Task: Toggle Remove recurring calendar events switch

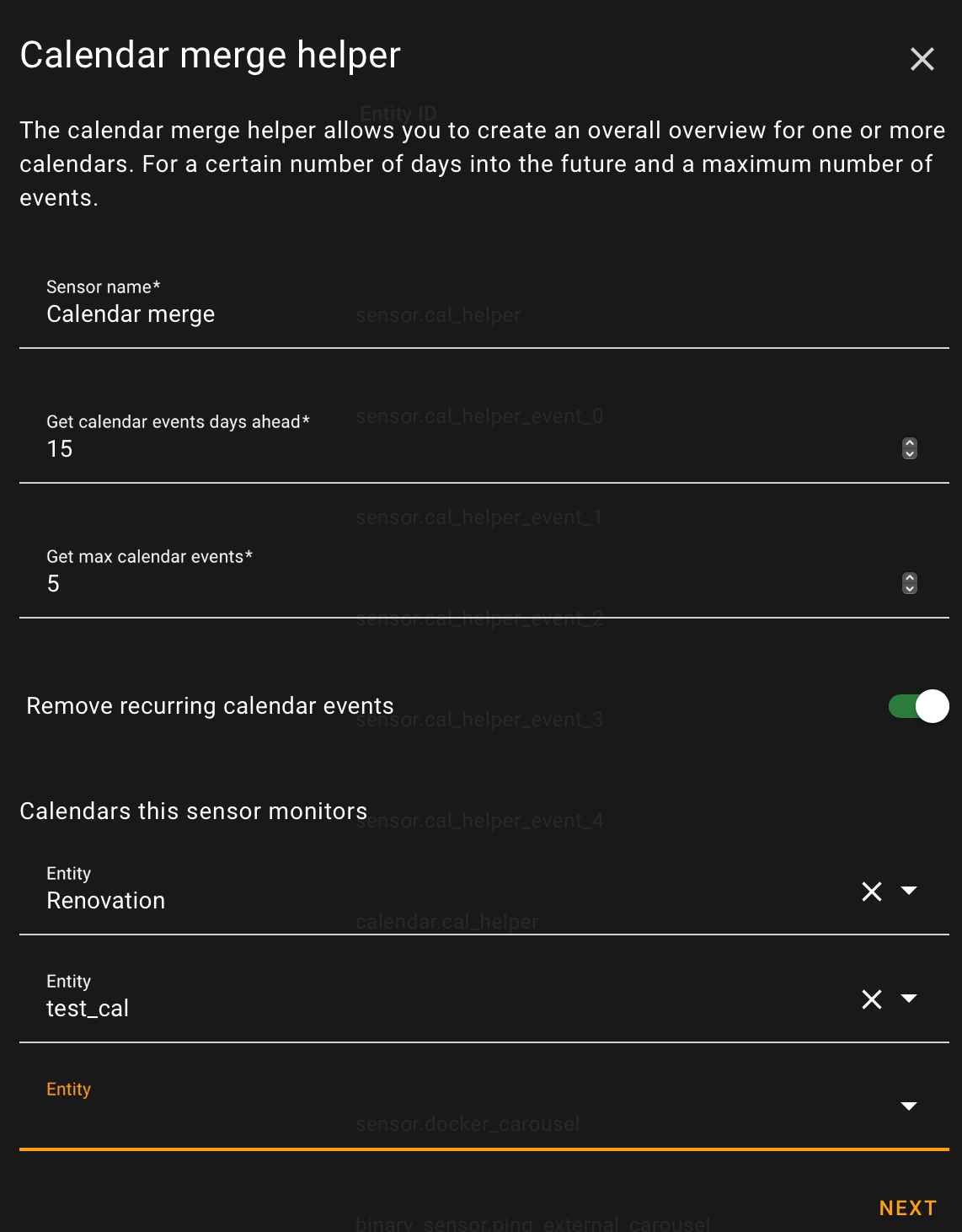Action: coord(918,706)
